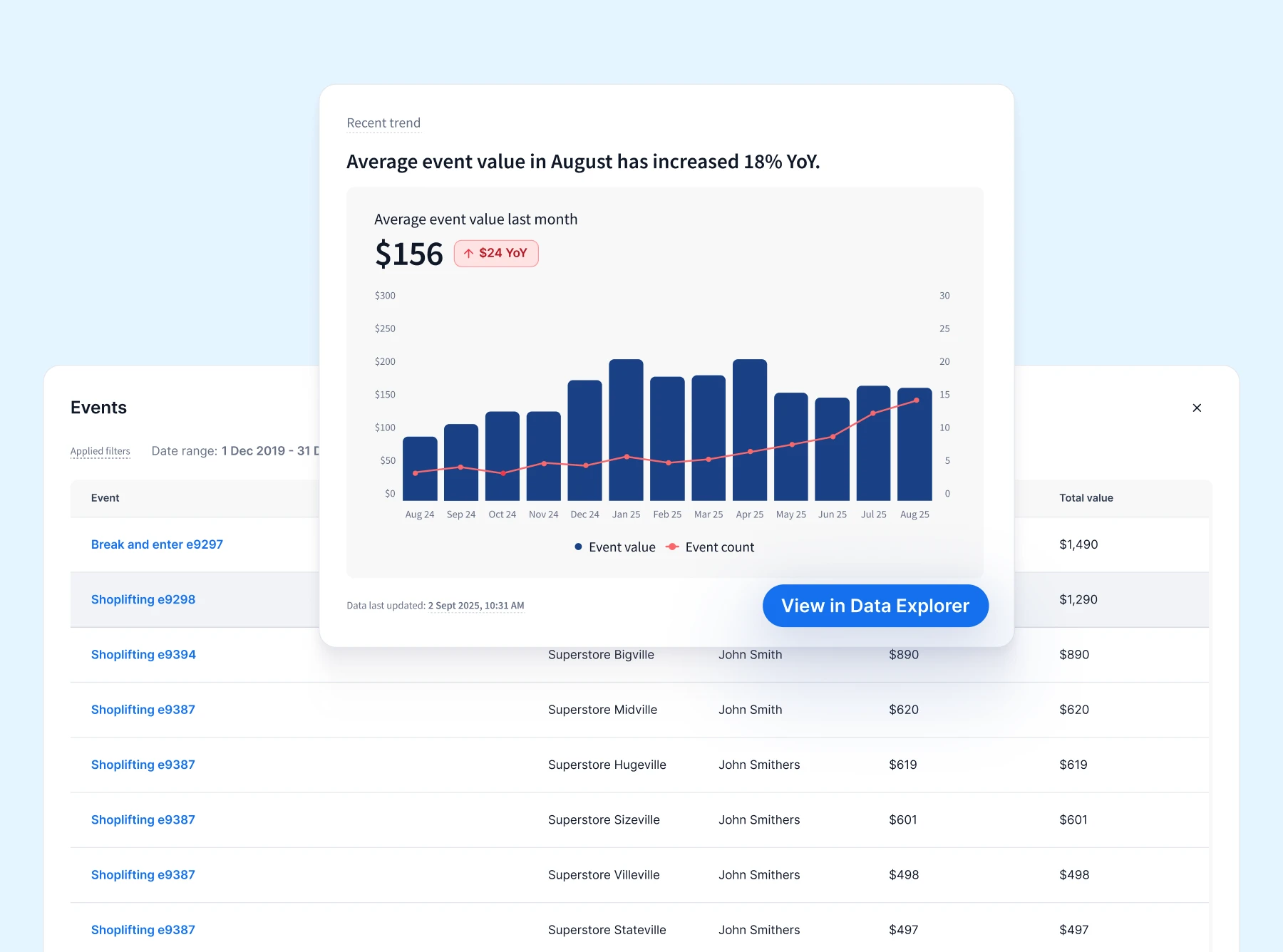Open Shoplifting e9387 for Superstore Hugeville
Screen dimensions: 1283x952
143,765
